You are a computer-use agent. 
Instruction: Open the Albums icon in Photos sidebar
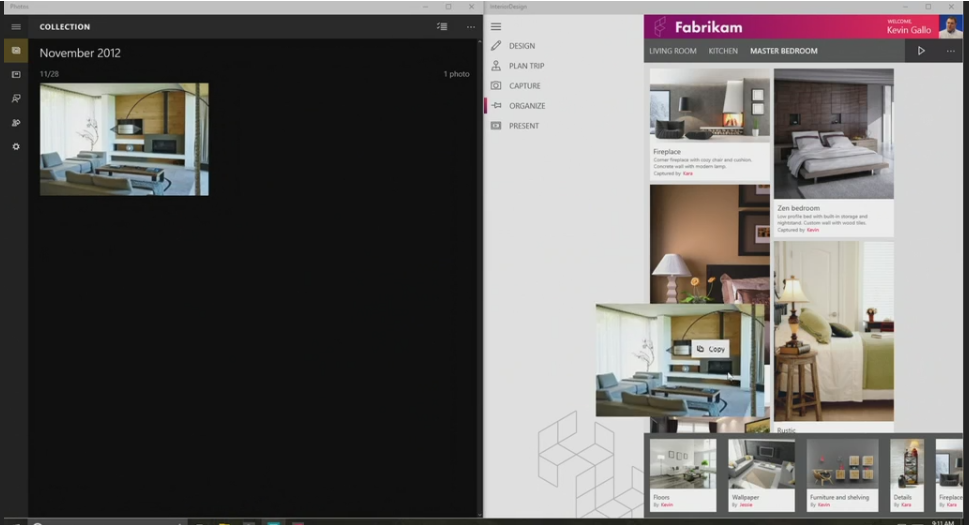(16, 75)
